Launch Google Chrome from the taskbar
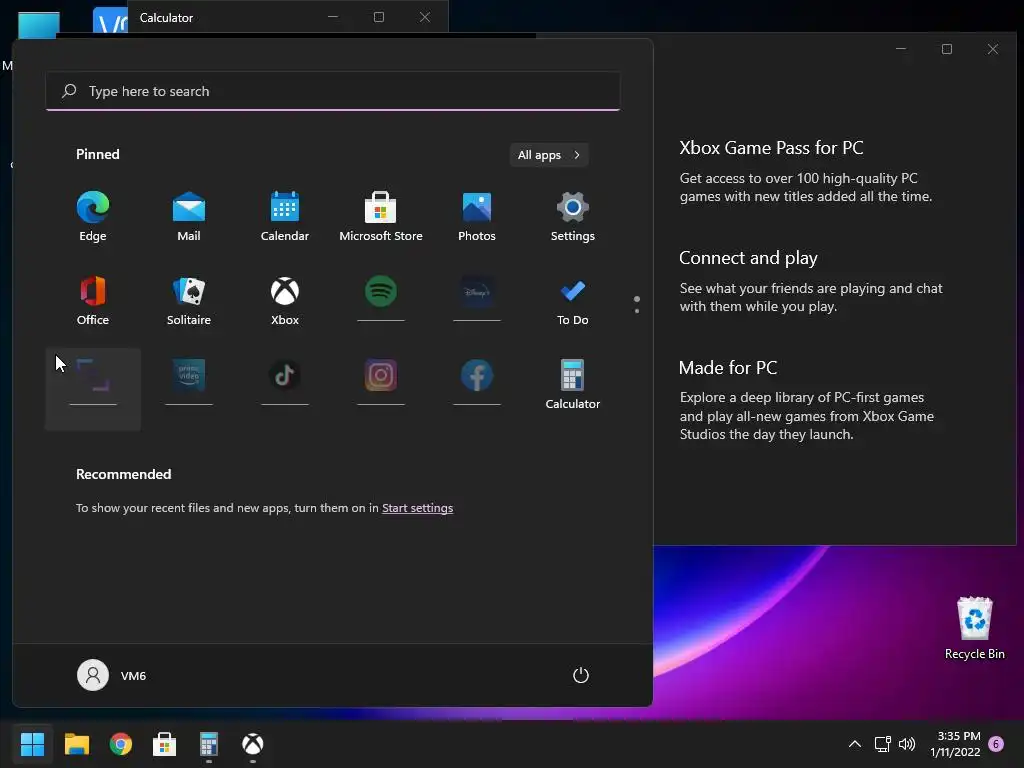This screenshot has height=768, width=1024. click(x=121, y=744)
